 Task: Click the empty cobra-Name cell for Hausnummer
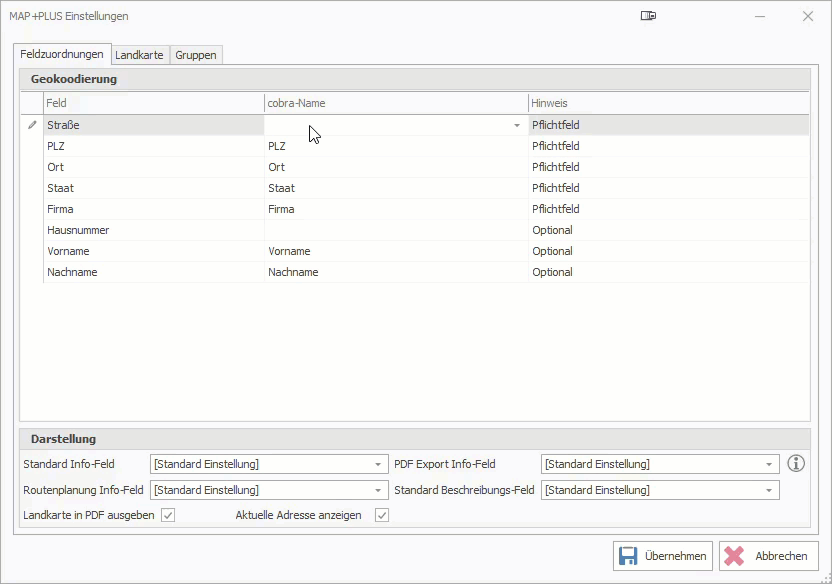(396, 230)
